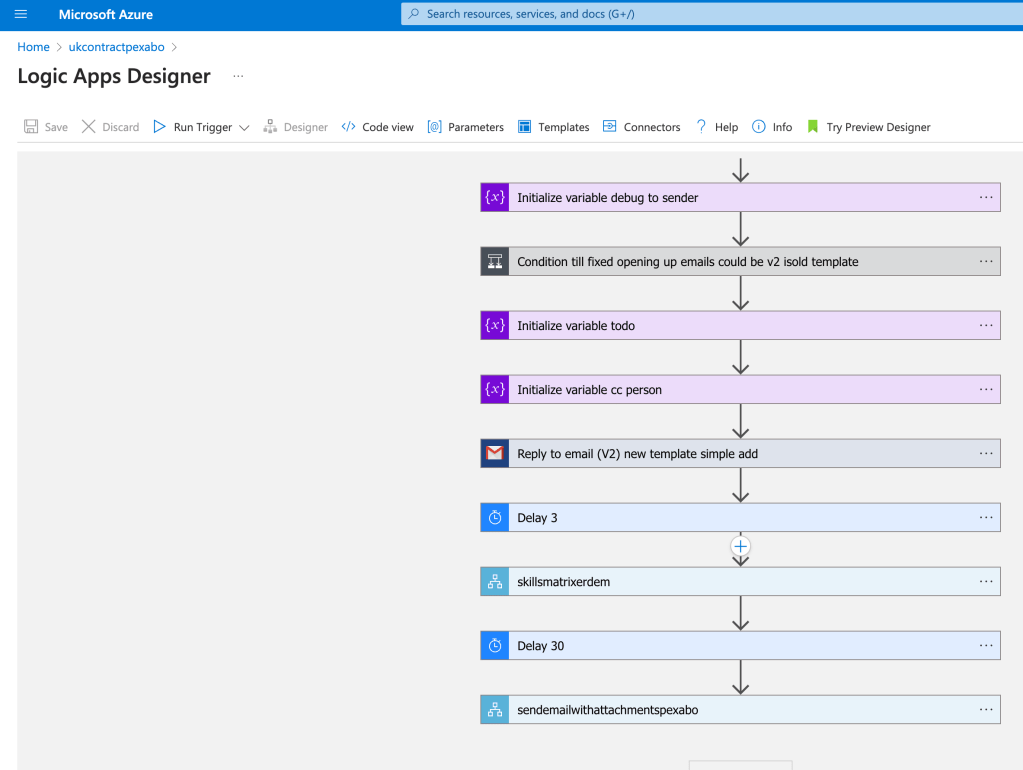The width and height of the screenshot is (1023, 770).
Task: Click the Templates grid icon
Action: coord(525,127)
